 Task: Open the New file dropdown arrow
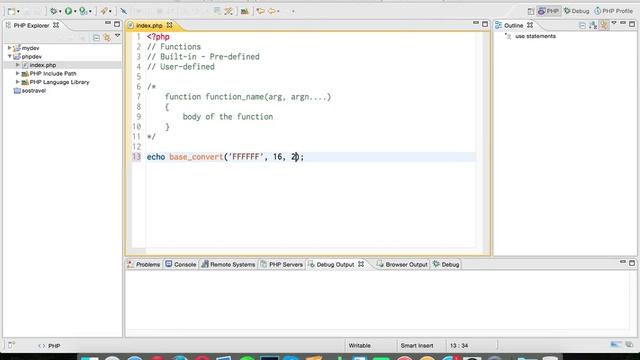pyautogui.click(x=18, y=11)
